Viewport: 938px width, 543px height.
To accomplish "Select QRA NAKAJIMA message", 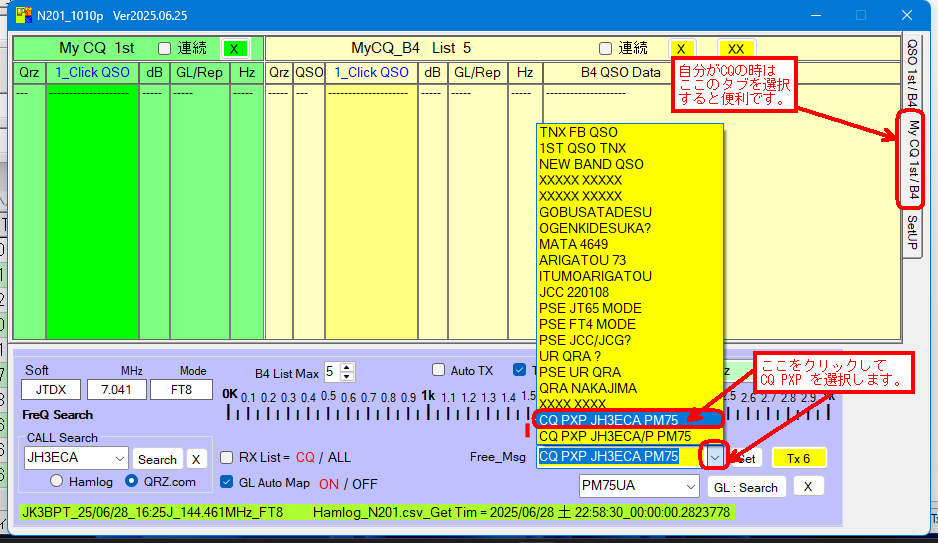I will [x=630, y=389].
